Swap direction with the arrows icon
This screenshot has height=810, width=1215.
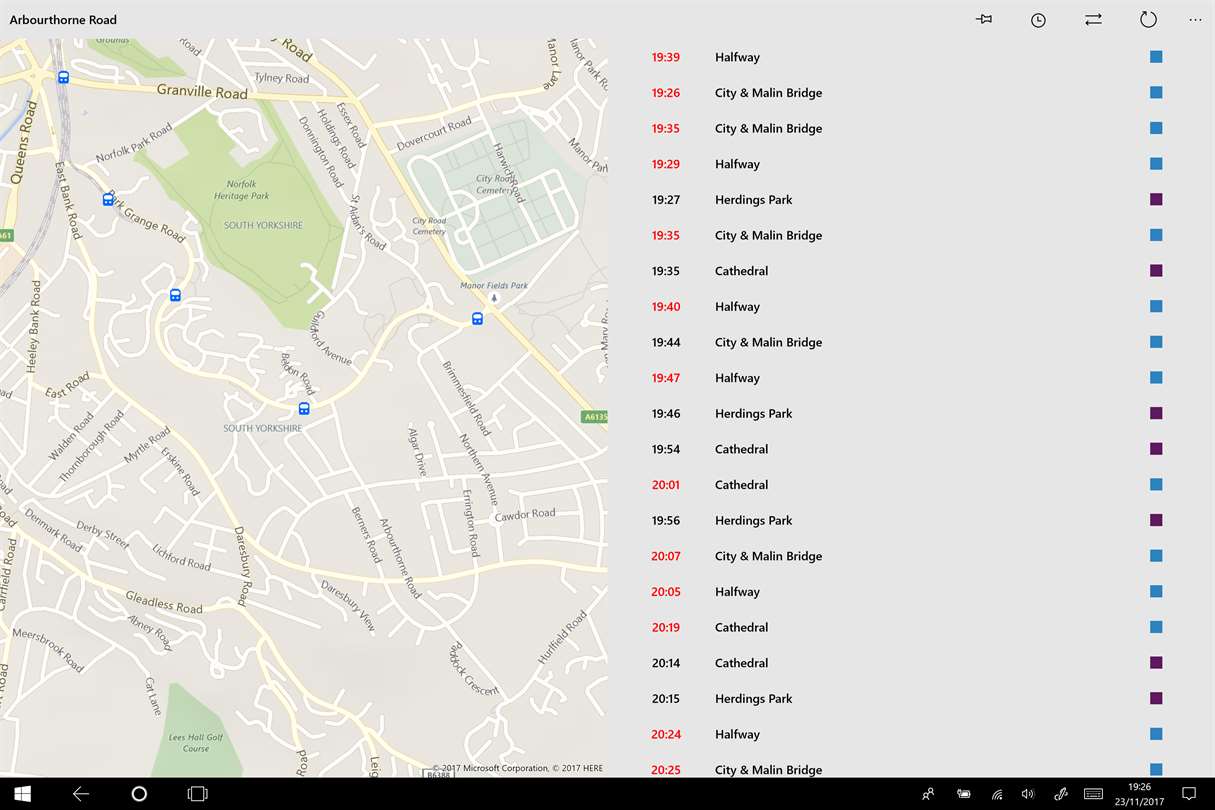click(1093, 20)
